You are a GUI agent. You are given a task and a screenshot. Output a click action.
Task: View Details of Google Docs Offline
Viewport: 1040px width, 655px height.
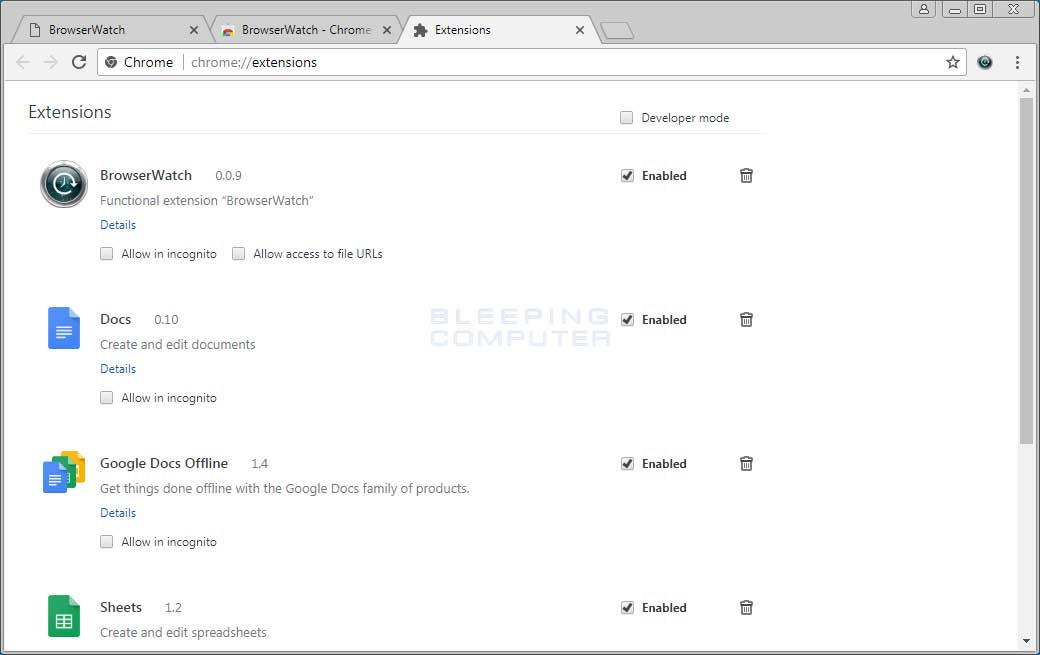coord(118,512)
